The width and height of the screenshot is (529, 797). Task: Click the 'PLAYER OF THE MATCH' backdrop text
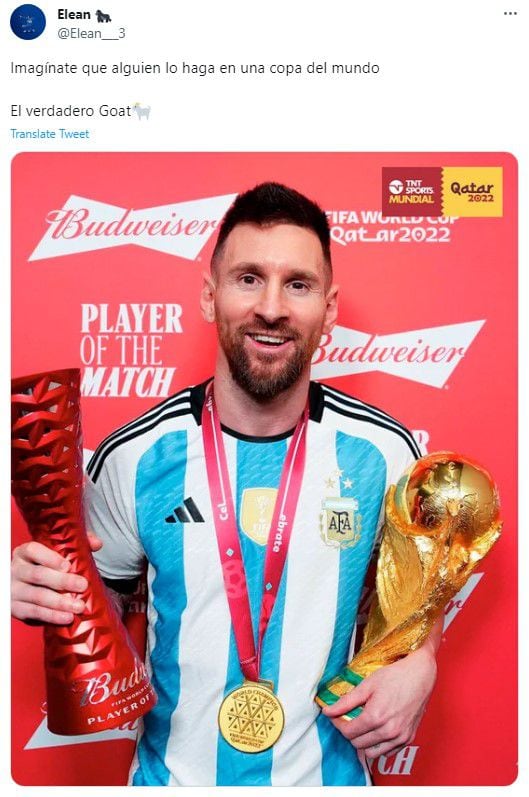coord(130,351)
